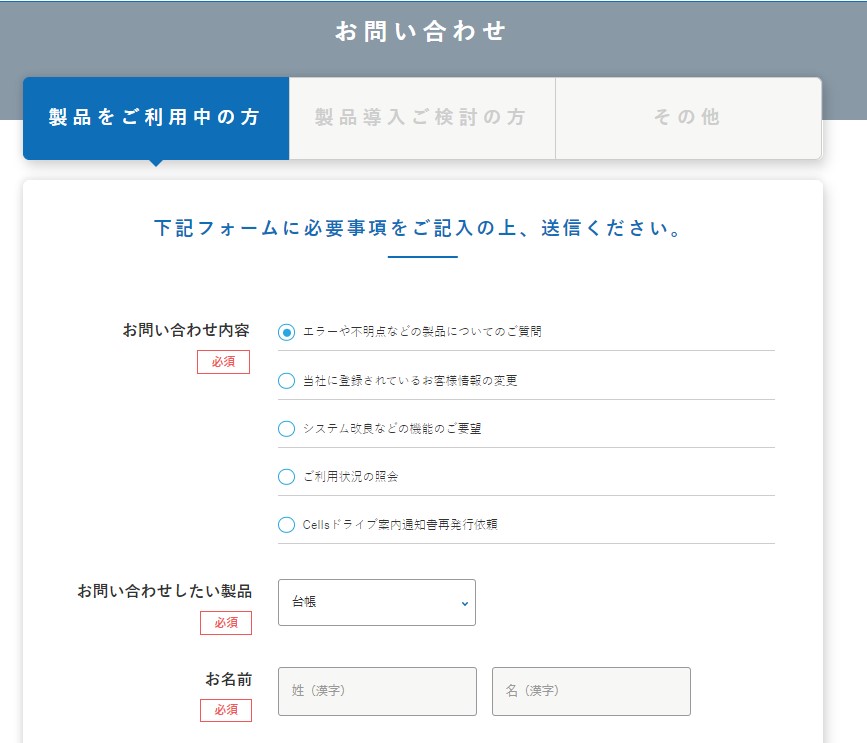Click the 必須 badge under お問い合わせ内容
Image resolution: width=867 pixels, height=743 pixels.
pyautogui.click(x=224, y=362)
